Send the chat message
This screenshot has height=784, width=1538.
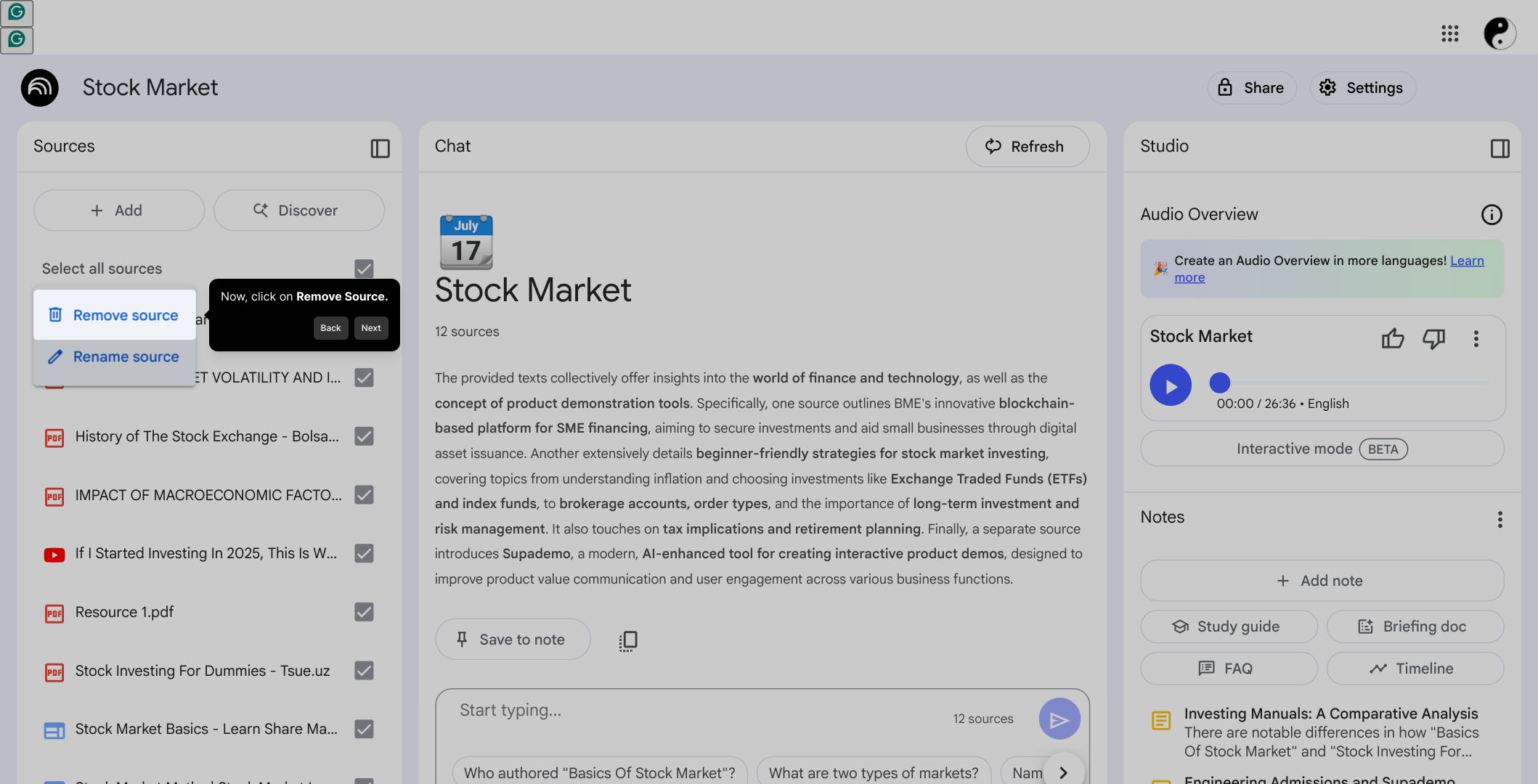pyautogui.click(x=1059, y=719)
